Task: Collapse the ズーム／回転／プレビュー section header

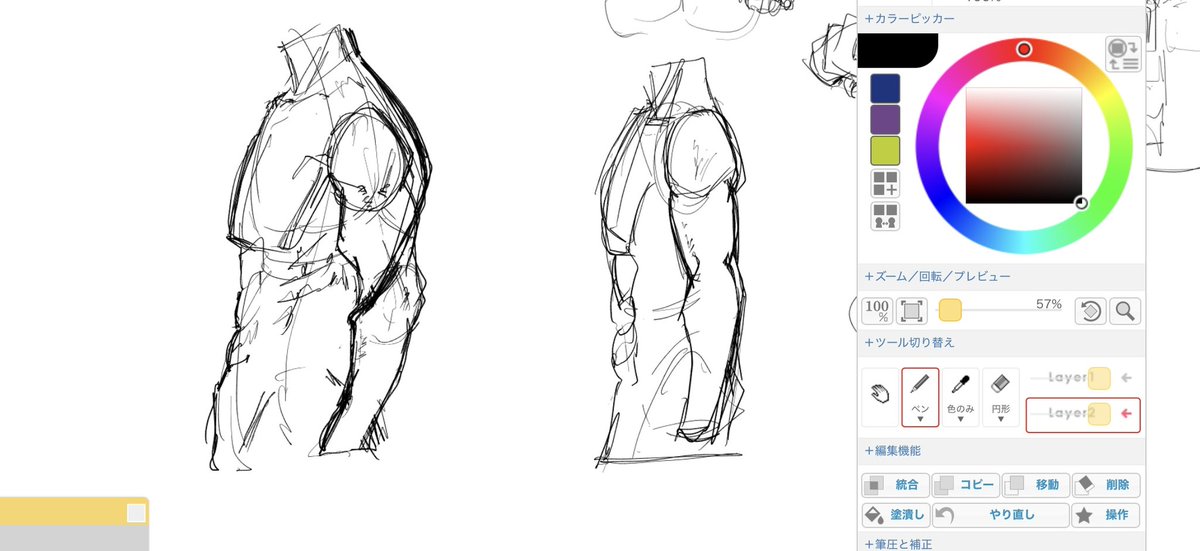Action: 1001,276
